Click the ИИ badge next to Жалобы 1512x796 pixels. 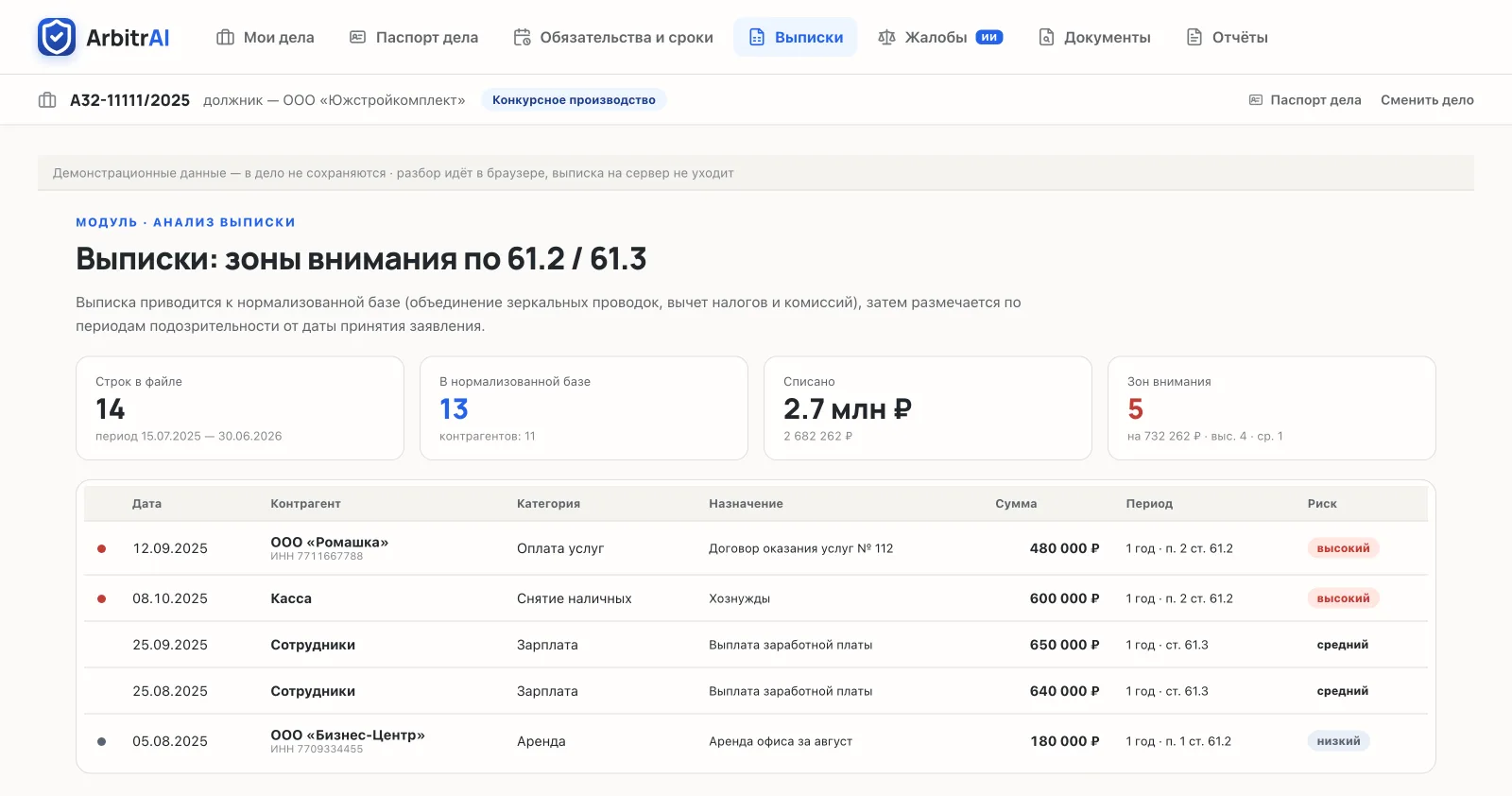click(989, 37)
